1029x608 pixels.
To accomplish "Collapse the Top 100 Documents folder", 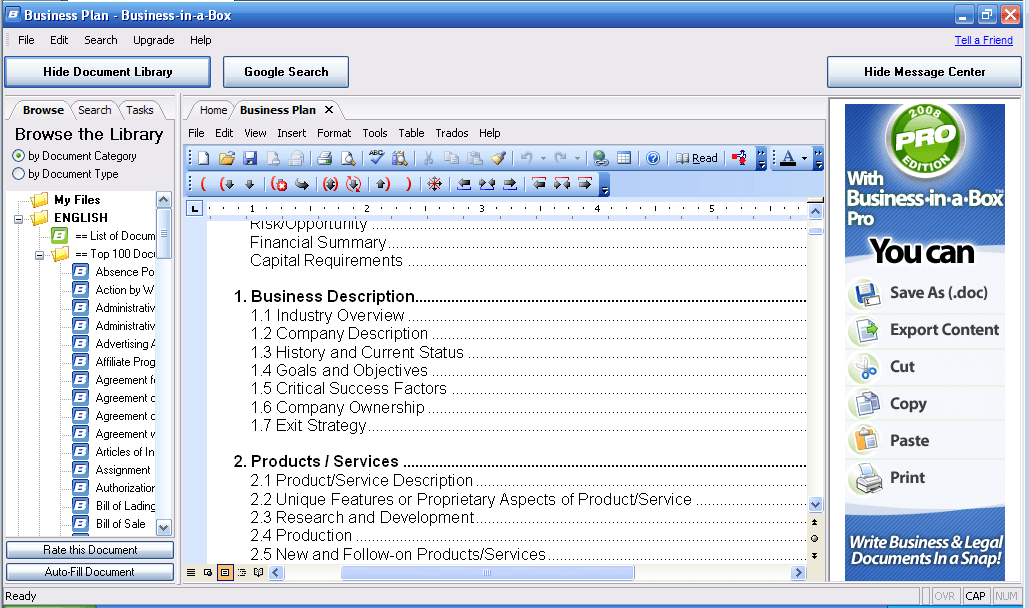I will (39, 254).
